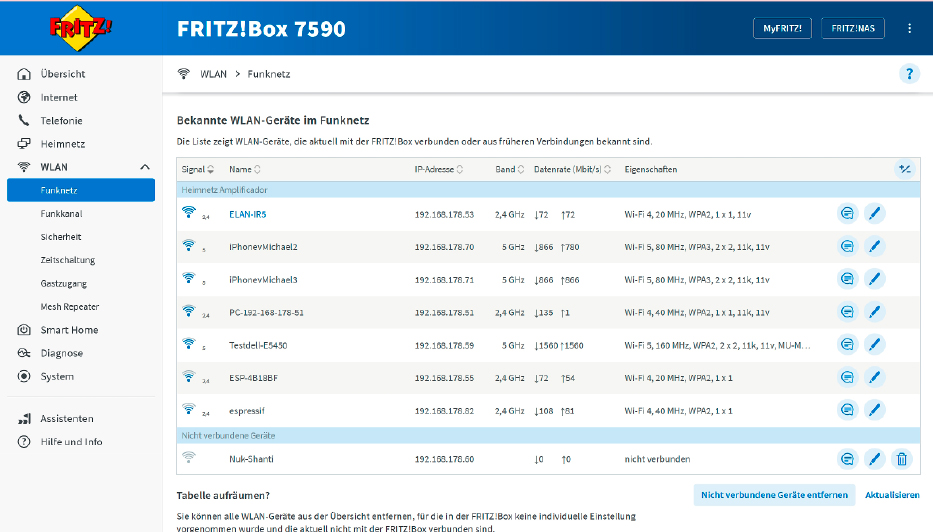Edit the PC-192-168-178-51 entry
Viewport: 933px width, 532px height.
(x=874, y=312)
